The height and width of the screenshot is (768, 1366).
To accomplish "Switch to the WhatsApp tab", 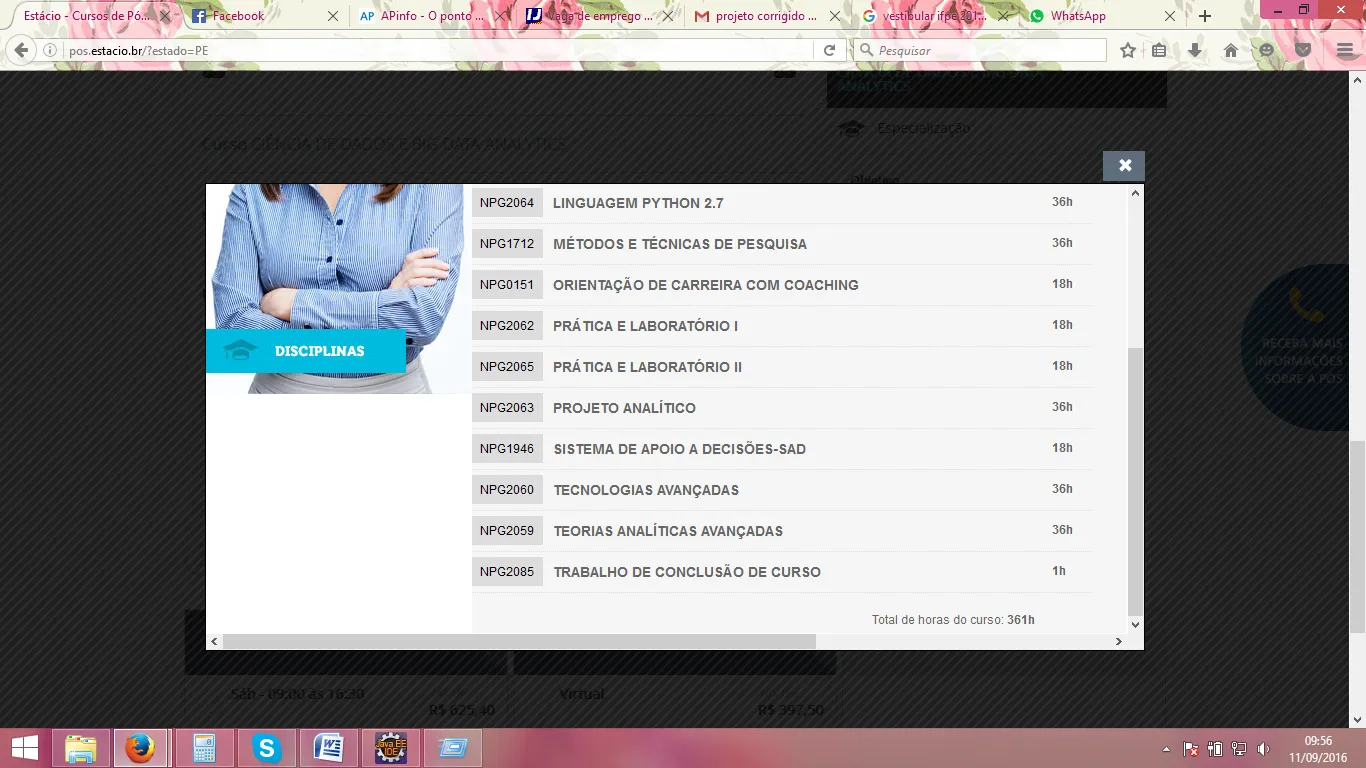I will [1102, 16].
